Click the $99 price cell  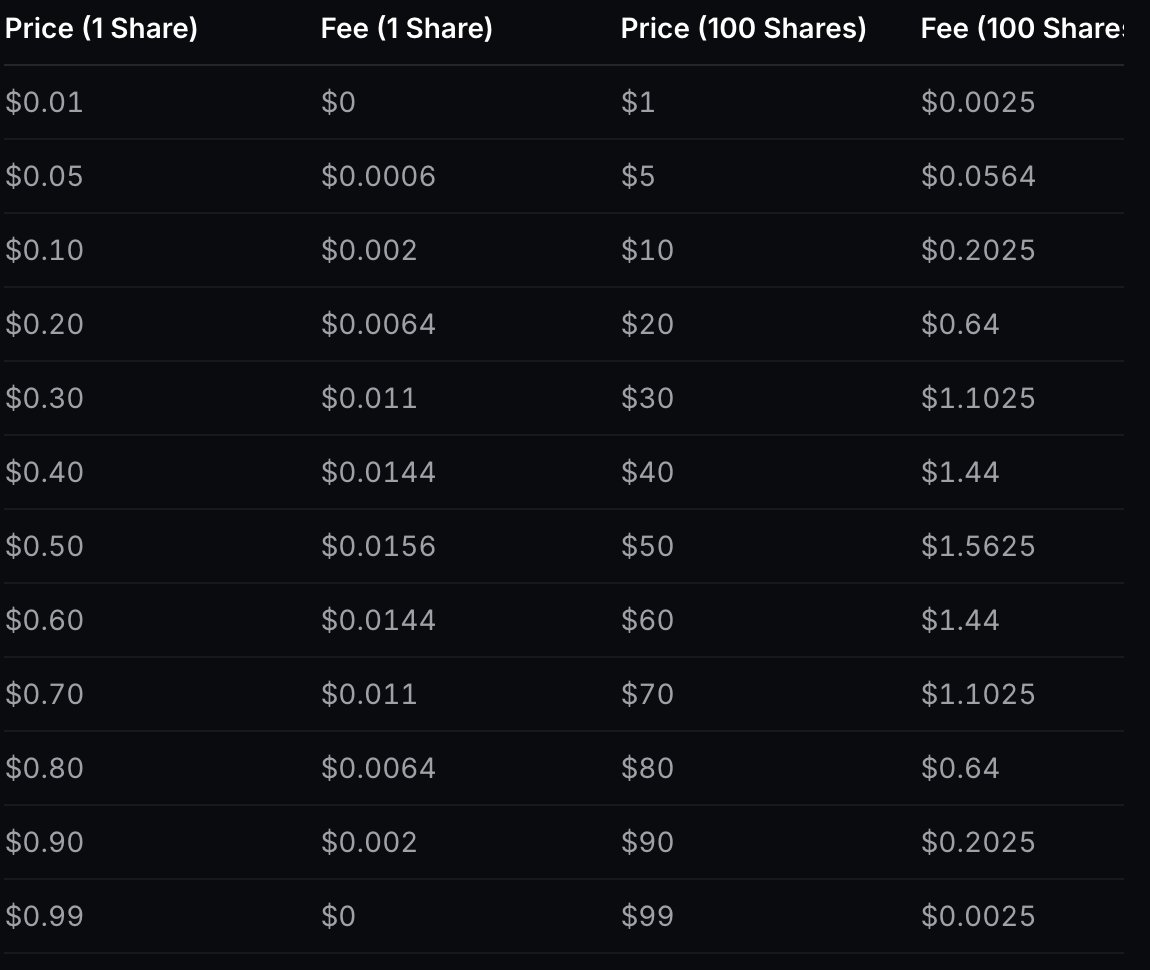(x=647, y=917)
